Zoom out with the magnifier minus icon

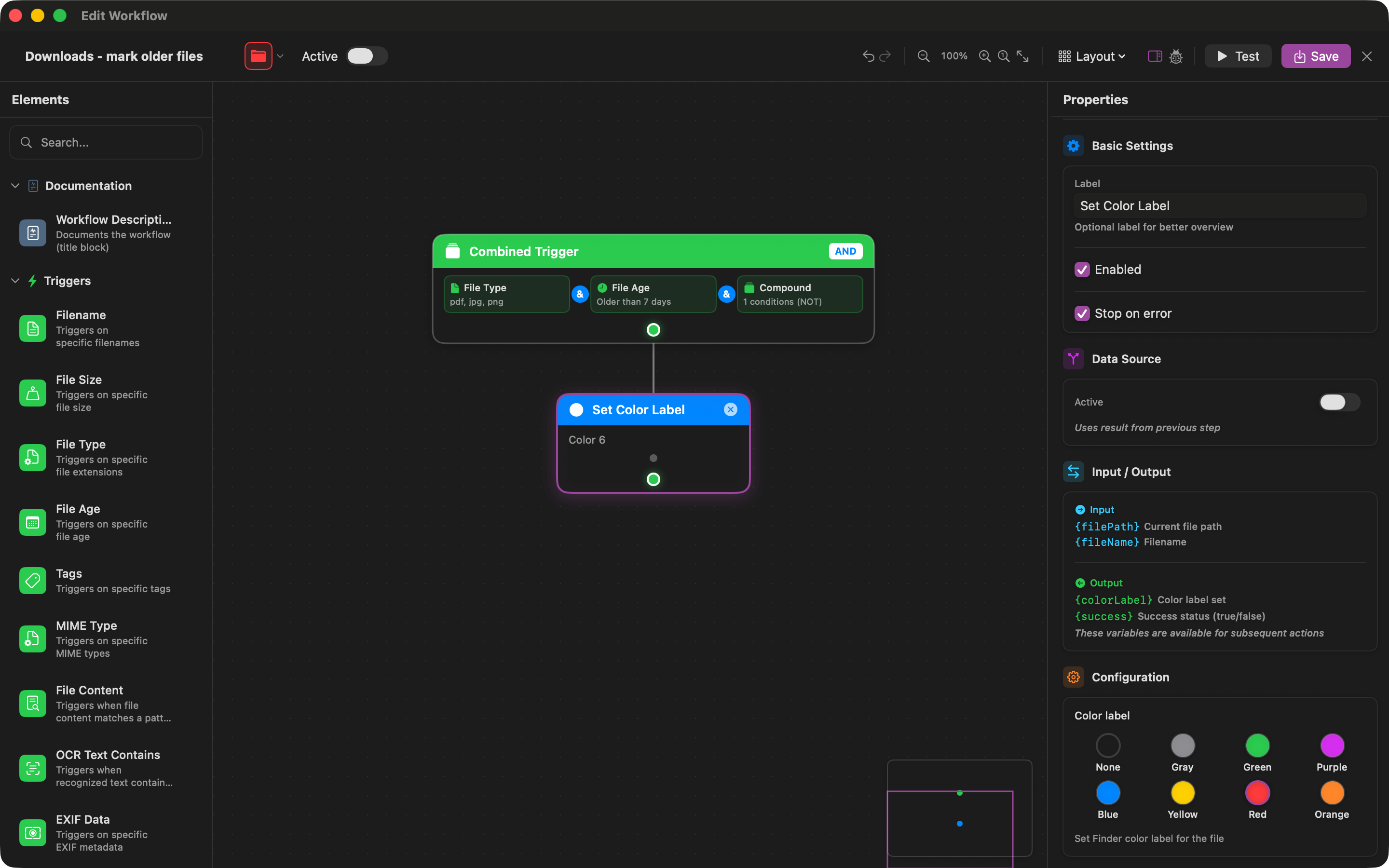[923, 56]
